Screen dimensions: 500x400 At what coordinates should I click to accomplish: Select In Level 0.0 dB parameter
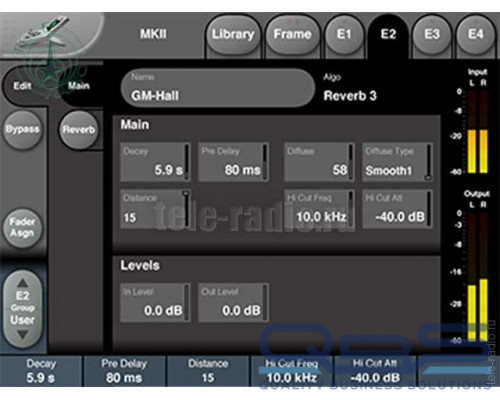pos(155,303)
